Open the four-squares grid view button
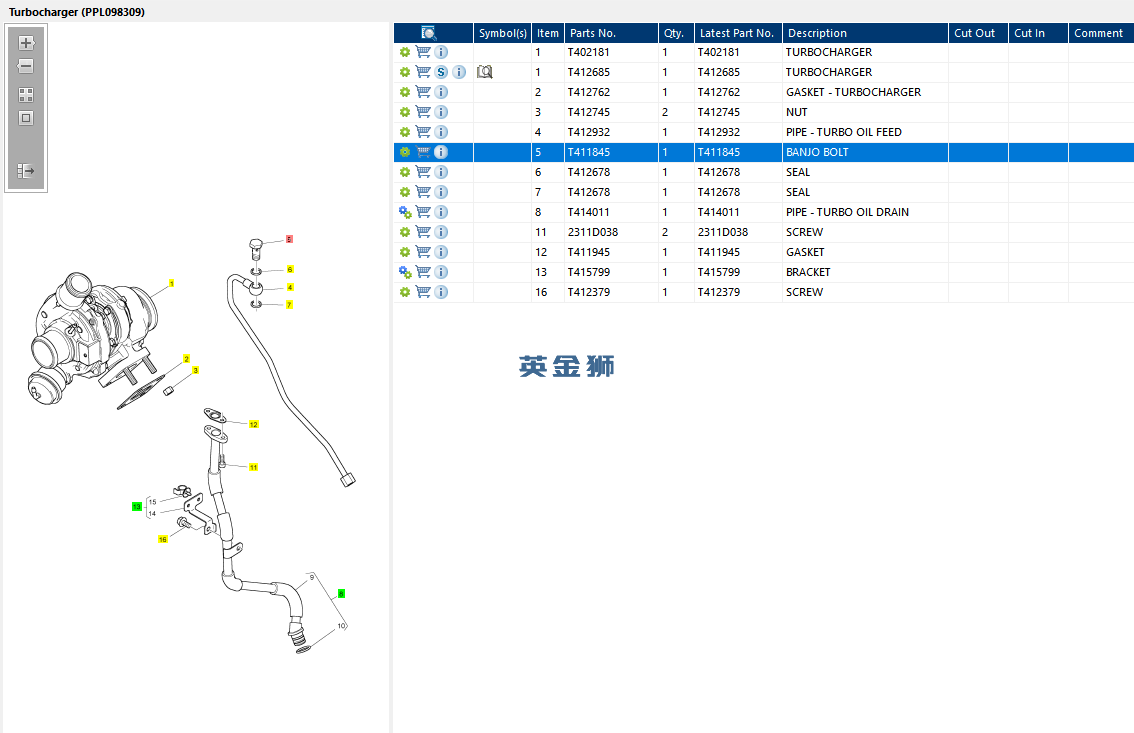This screenshot has height=733, width=1134. 26,95
